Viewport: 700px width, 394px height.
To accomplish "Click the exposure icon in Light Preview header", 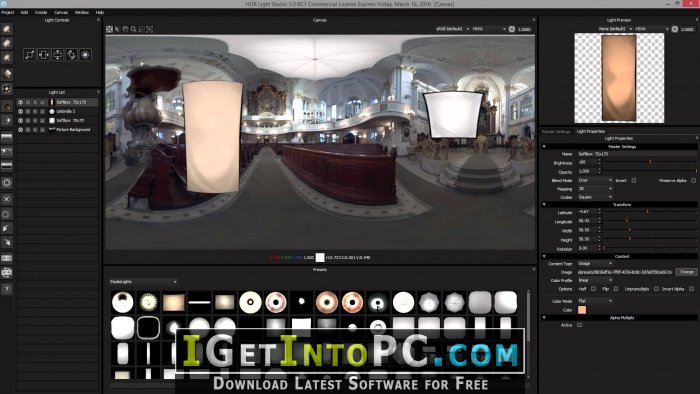I will pyautogui.click(x=675, y=29).
